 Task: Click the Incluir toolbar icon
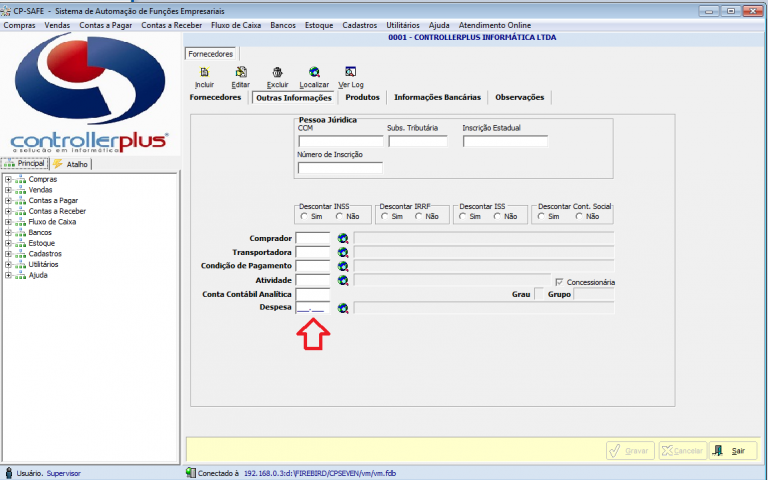click(x=205, y=72)
